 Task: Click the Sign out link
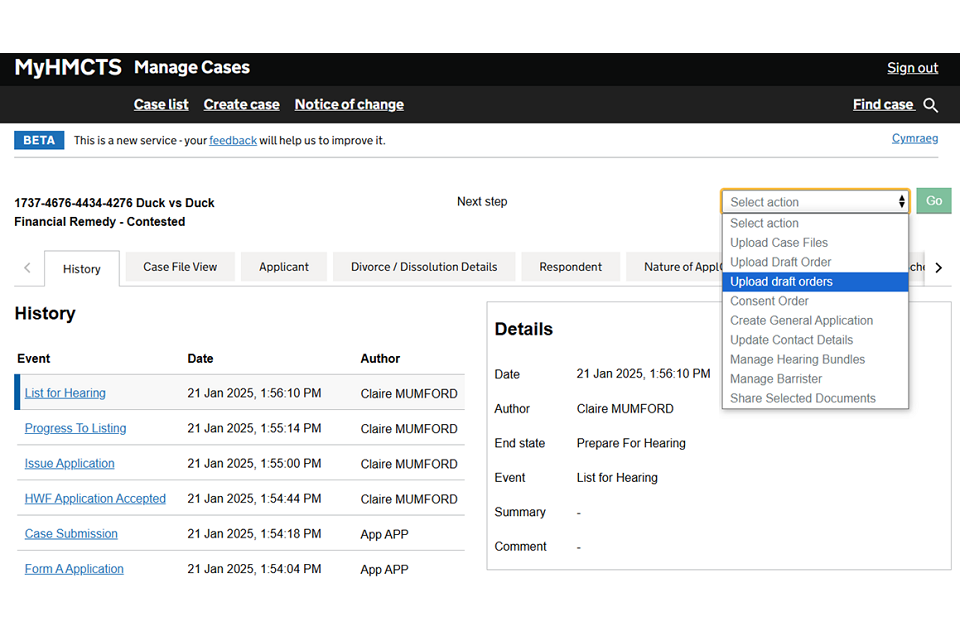[x=912, y=68]
